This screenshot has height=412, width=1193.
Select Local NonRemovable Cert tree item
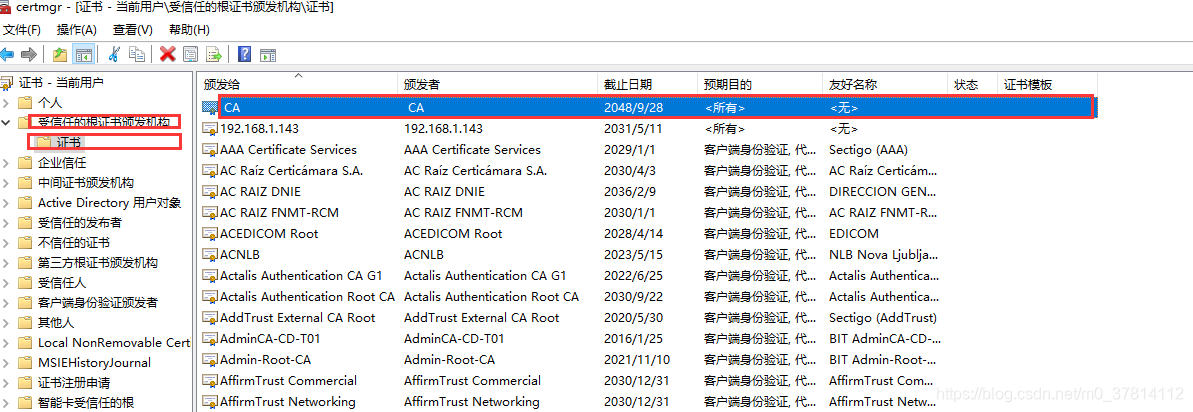[x=114, y=343]
